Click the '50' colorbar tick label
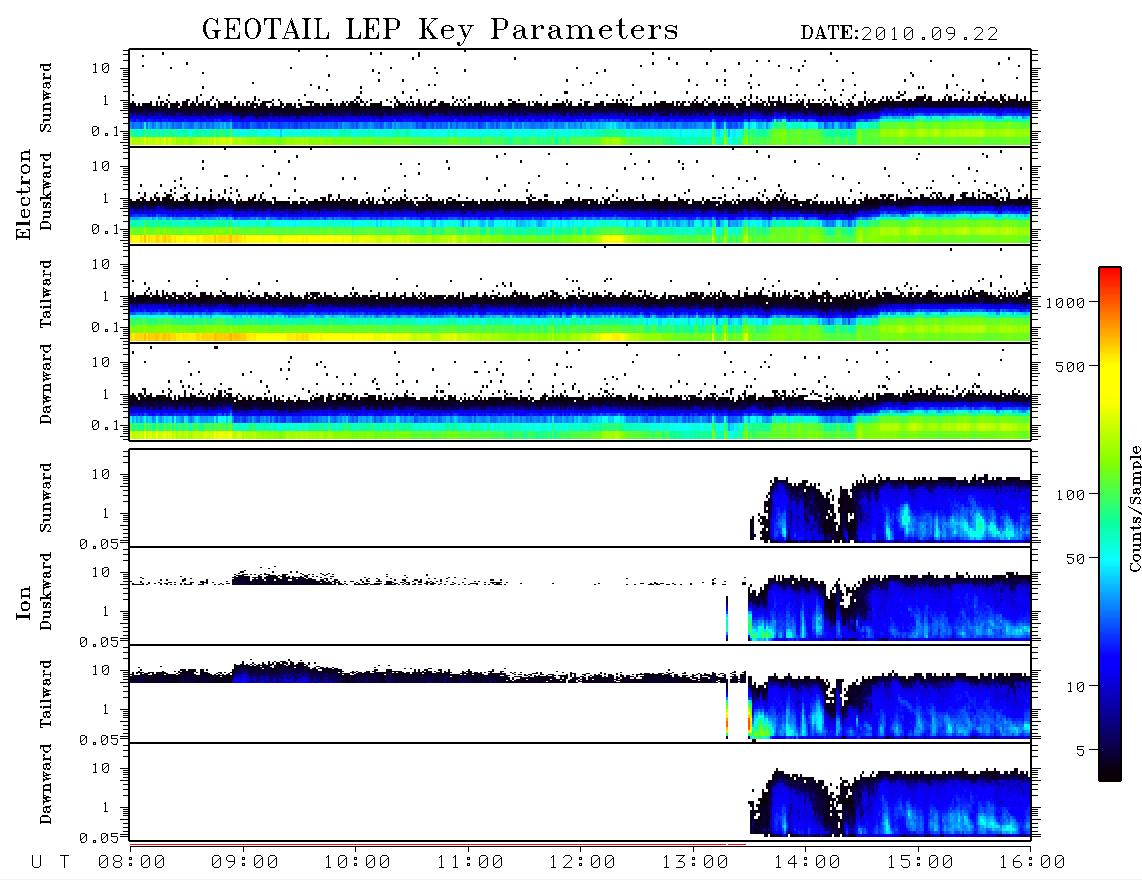1142x880 pixels. (x=1074, y=559)
